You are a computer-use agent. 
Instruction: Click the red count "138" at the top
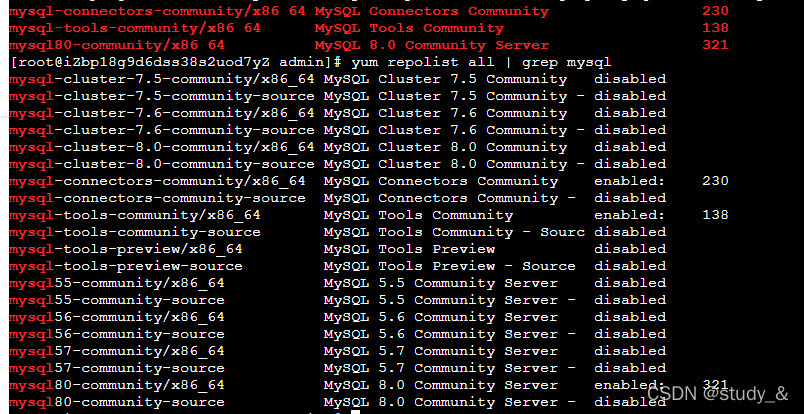715,28
